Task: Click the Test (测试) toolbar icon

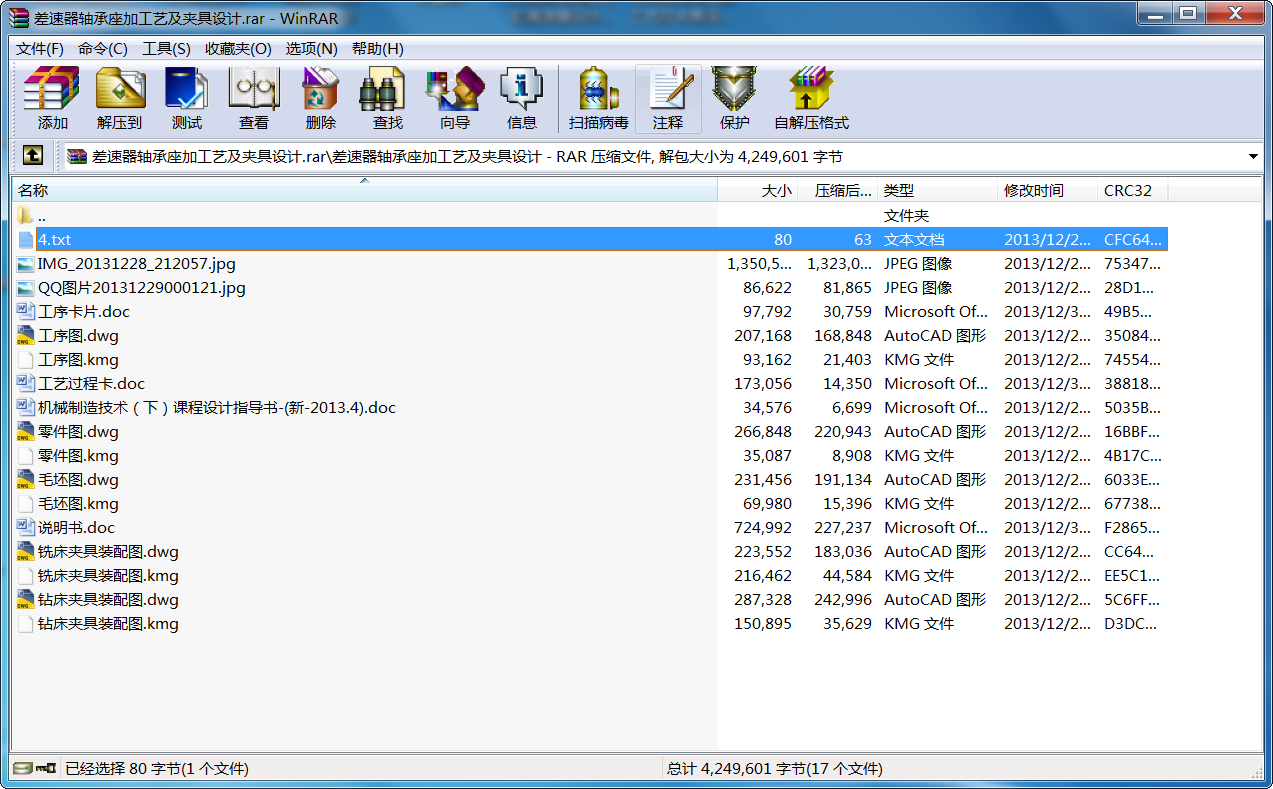Action: 187,98
